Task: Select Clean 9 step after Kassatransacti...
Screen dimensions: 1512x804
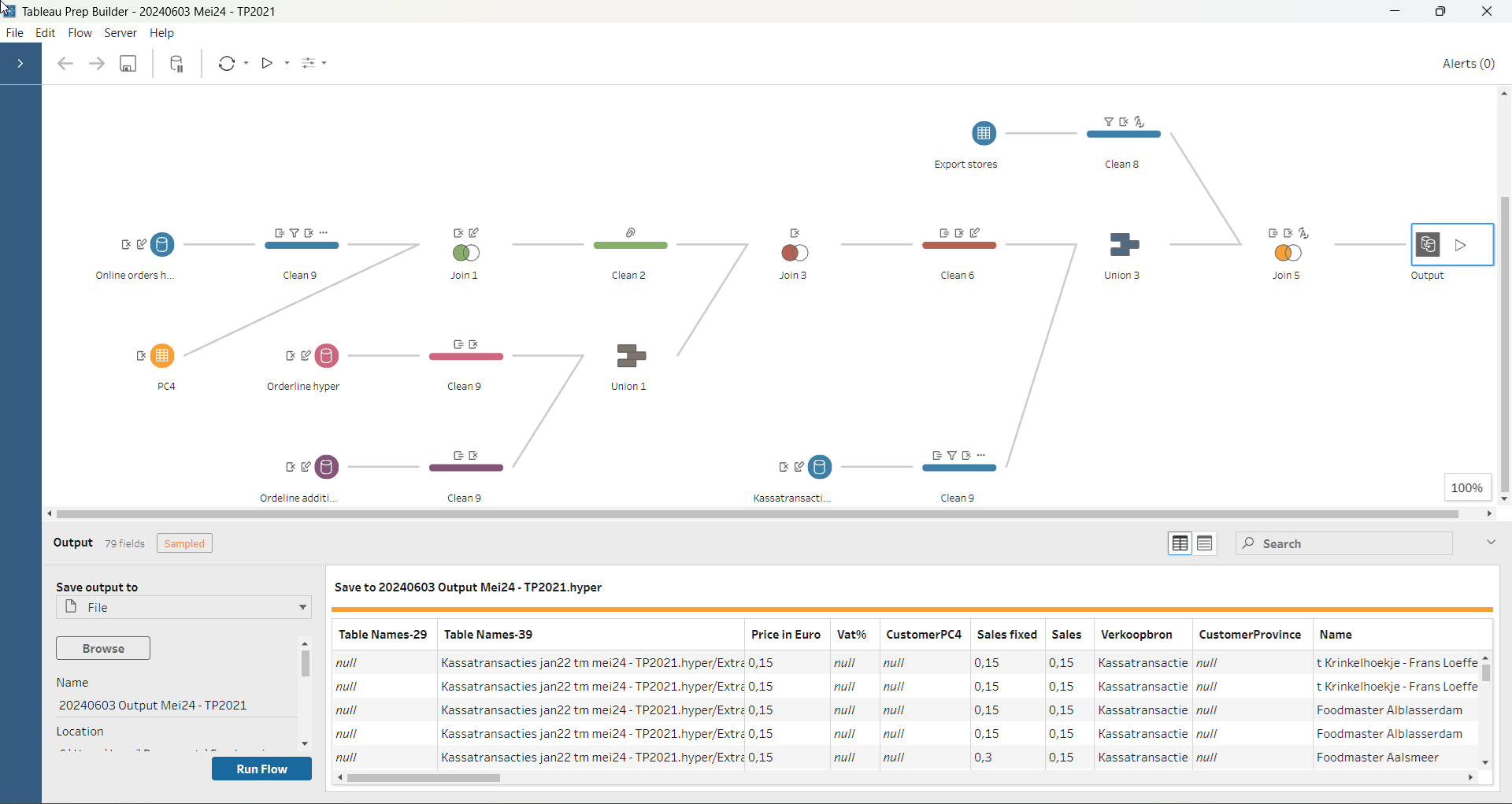Action: pyautogui.click(x=959, y=468)
